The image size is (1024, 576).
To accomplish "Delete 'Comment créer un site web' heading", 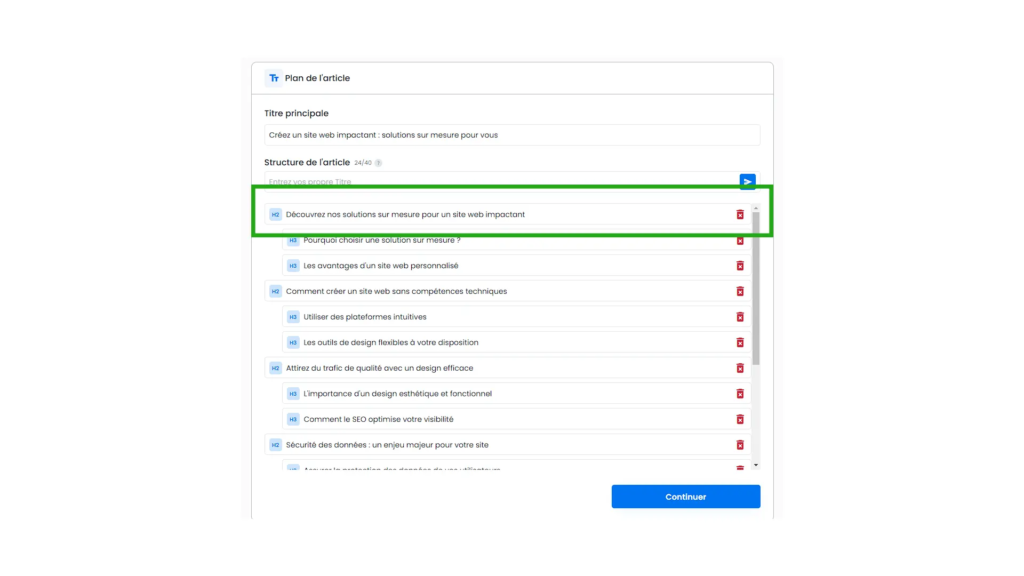I will pyautogui.click(x=740, y=291).
